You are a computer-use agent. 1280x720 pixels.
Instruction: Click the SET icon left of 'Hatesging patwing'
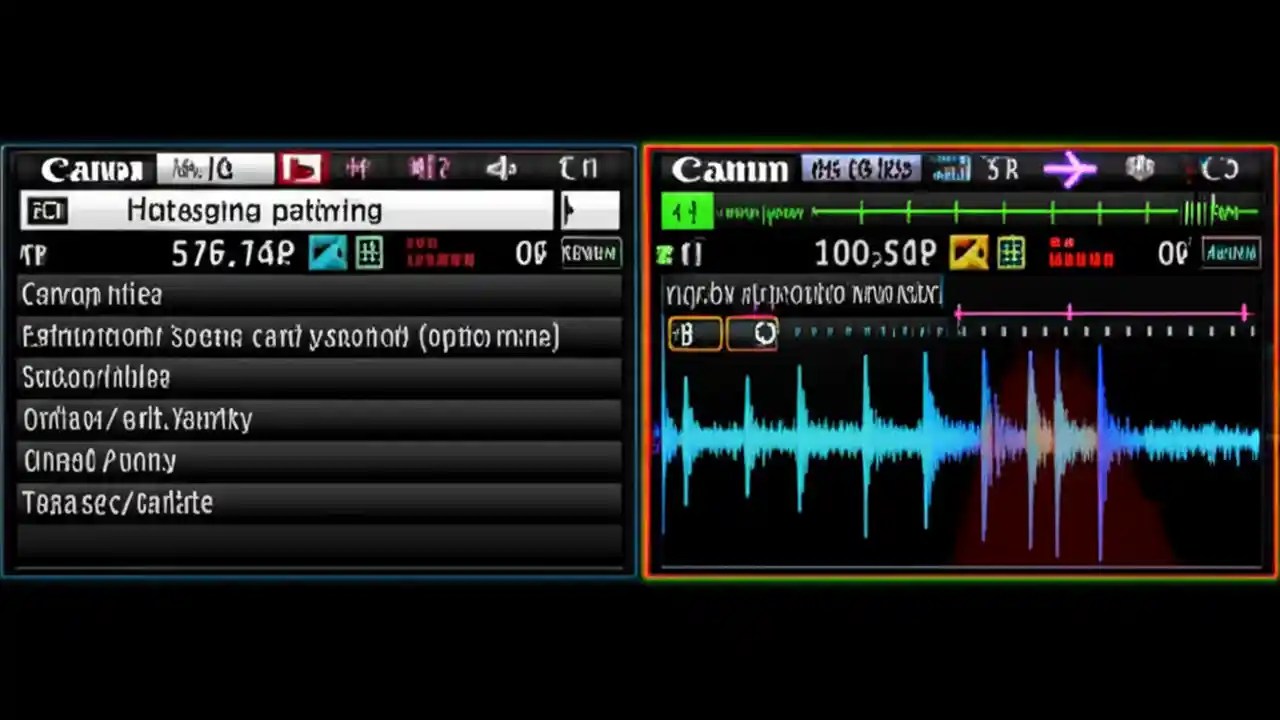click(x=46, y=210)
